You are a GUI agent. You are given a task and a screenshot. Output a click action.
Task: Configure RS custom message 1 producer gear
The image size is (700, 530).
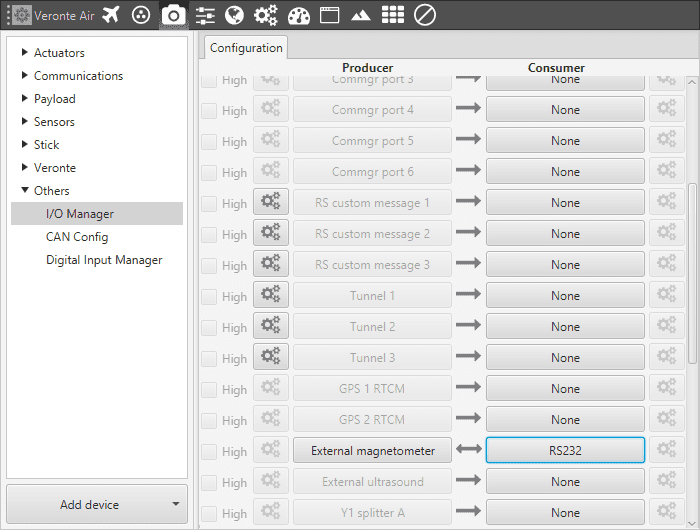pyautogui.click(x=271, y=202)
